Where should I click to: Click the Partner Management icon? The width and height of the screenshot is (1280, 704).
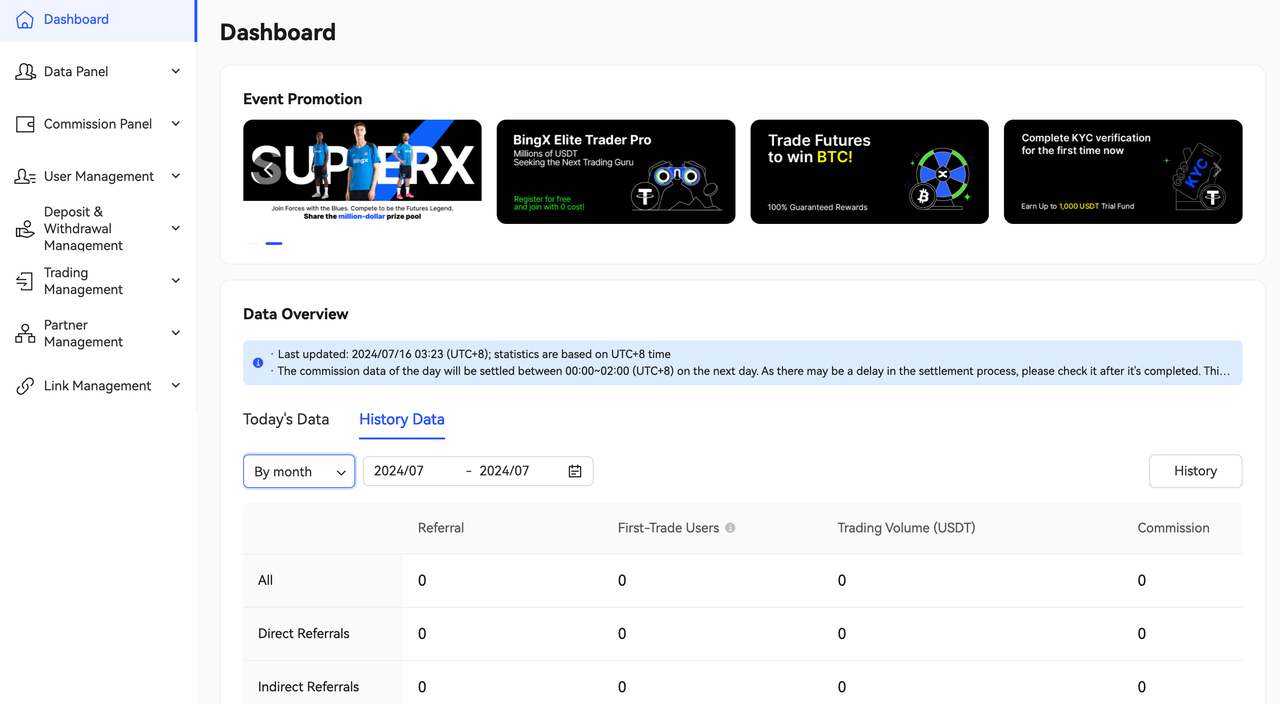pos(25,334)
